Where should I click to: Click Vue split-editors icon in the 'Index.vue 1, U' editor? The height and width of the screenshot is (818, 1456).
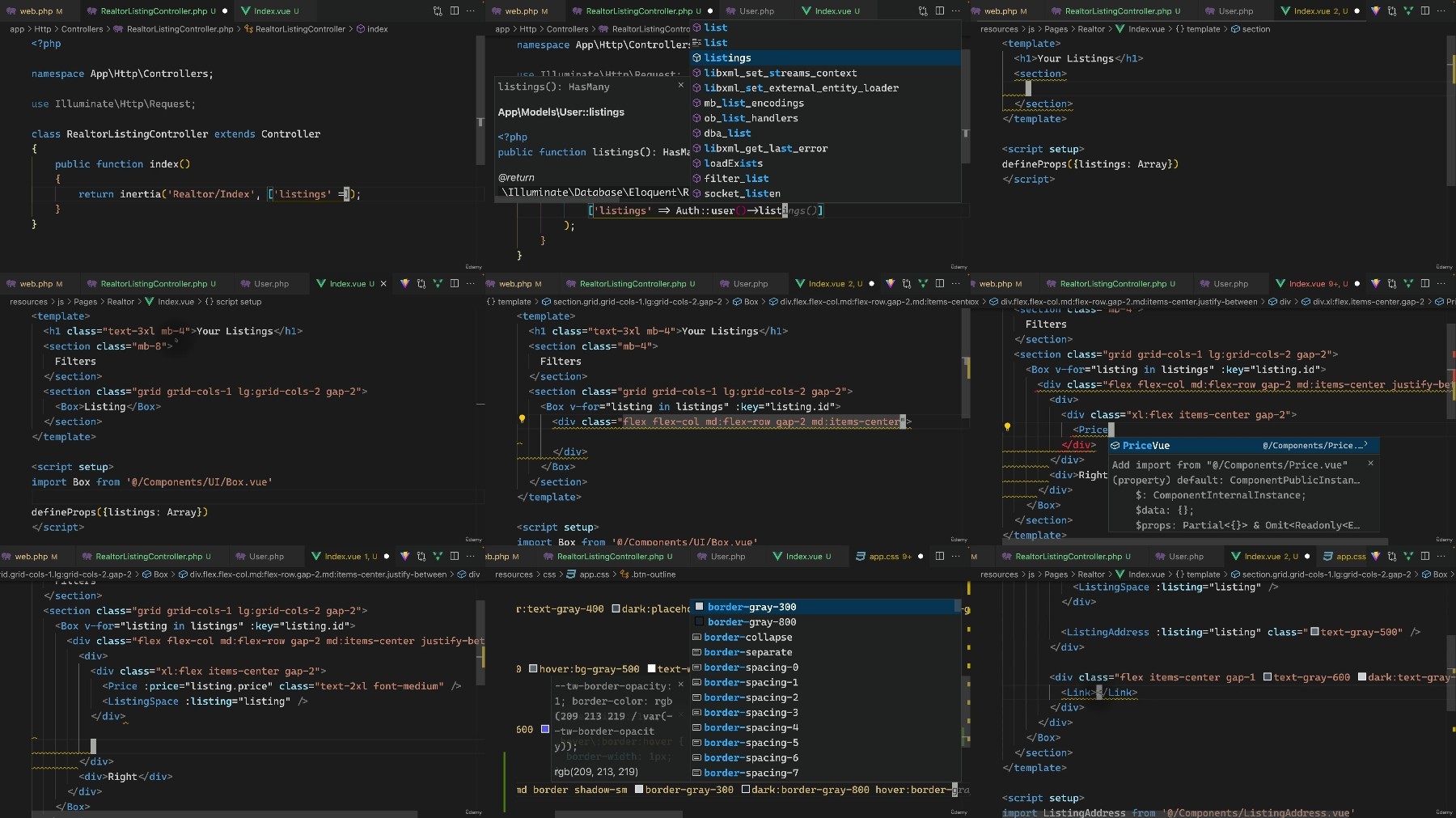tap(438, 557)
